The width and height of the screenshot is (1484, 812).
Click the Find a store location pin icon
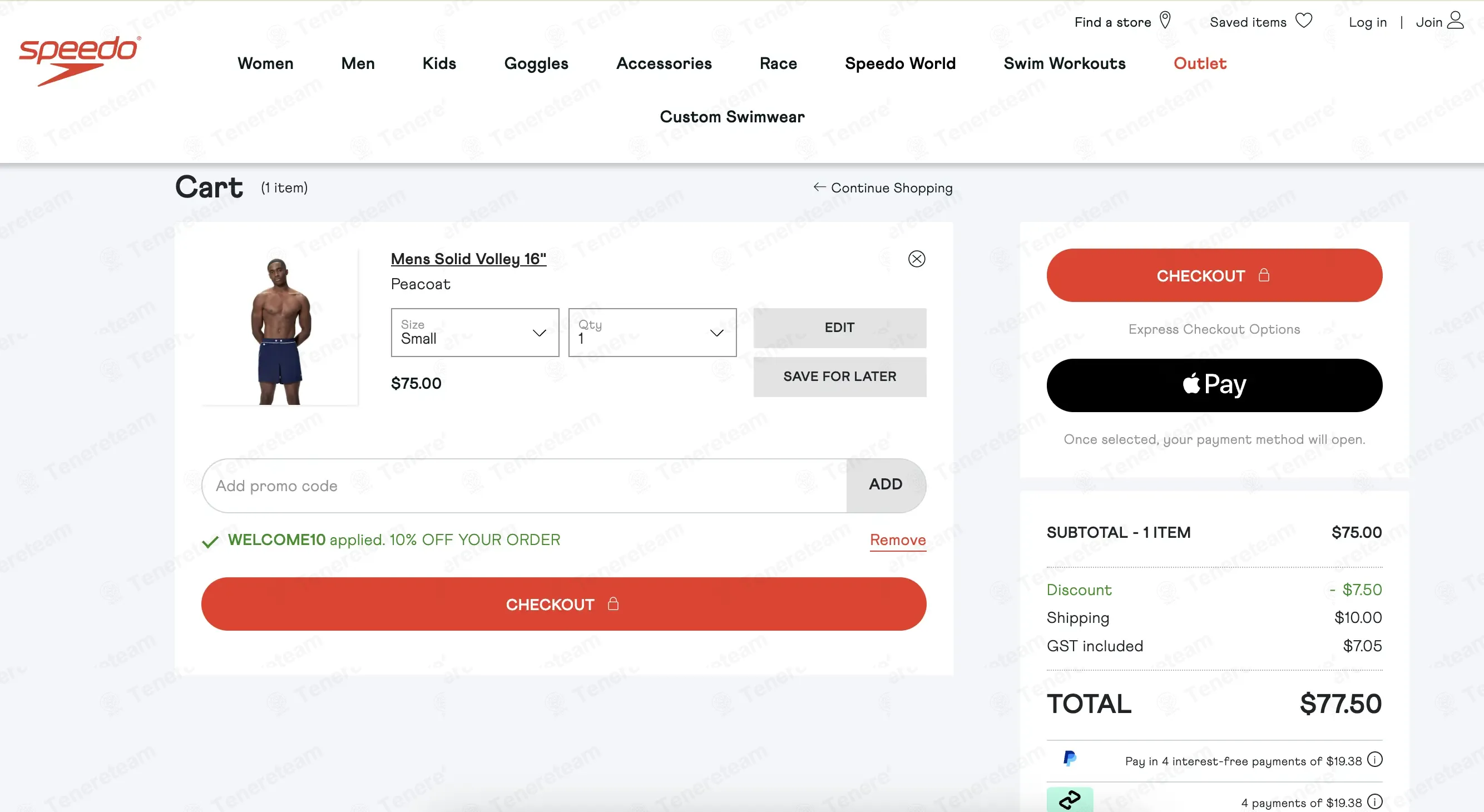(1165, 21)
